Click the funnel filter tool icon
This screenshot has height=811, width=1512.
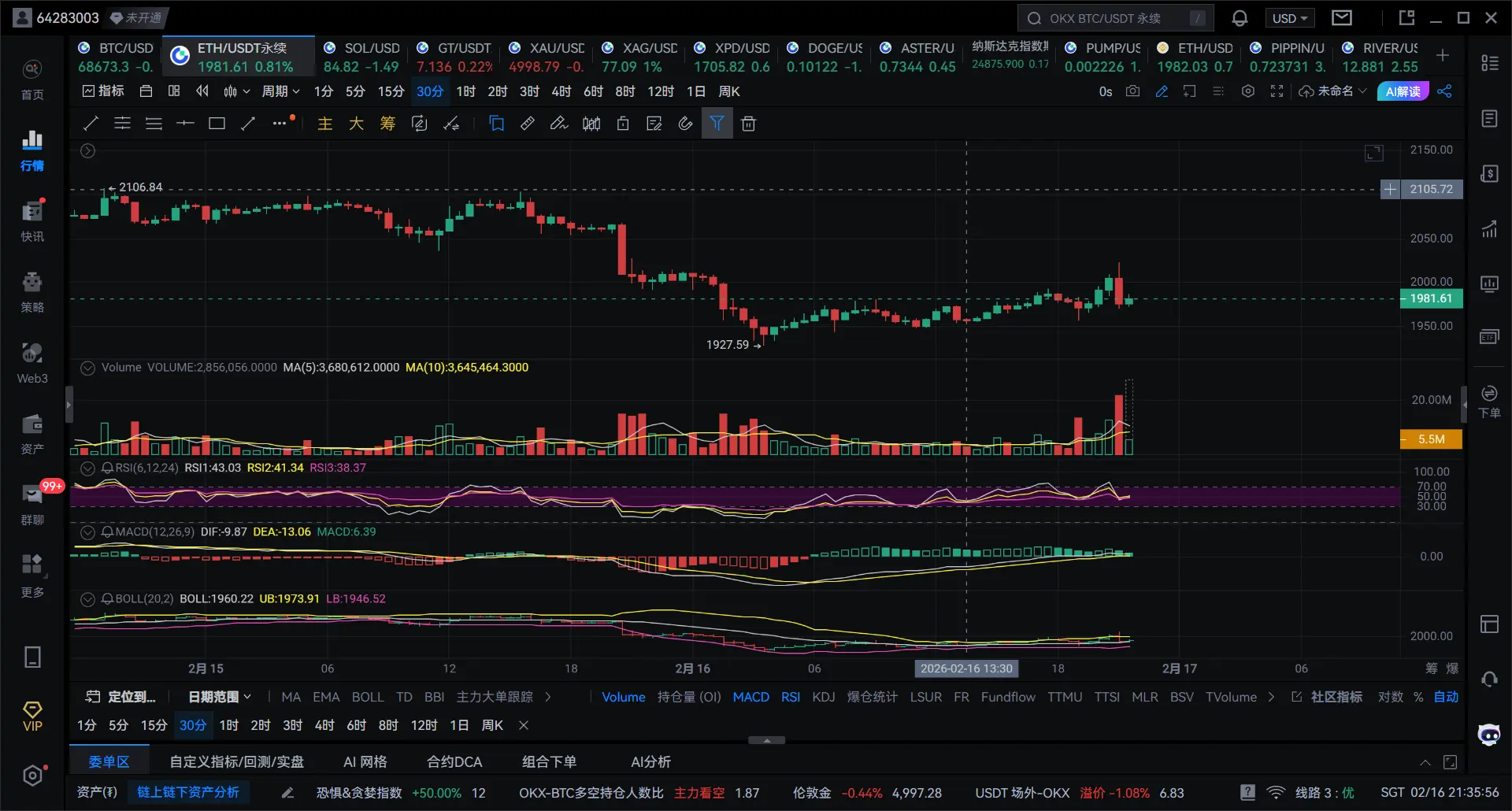click(x=717, y=124)
